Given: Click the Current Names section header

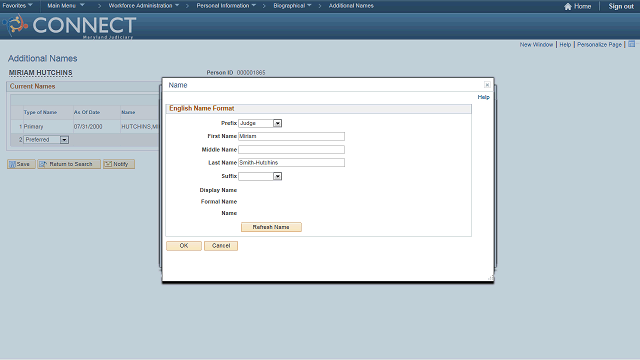Looking at the screenshot, I should coord(32,87).
